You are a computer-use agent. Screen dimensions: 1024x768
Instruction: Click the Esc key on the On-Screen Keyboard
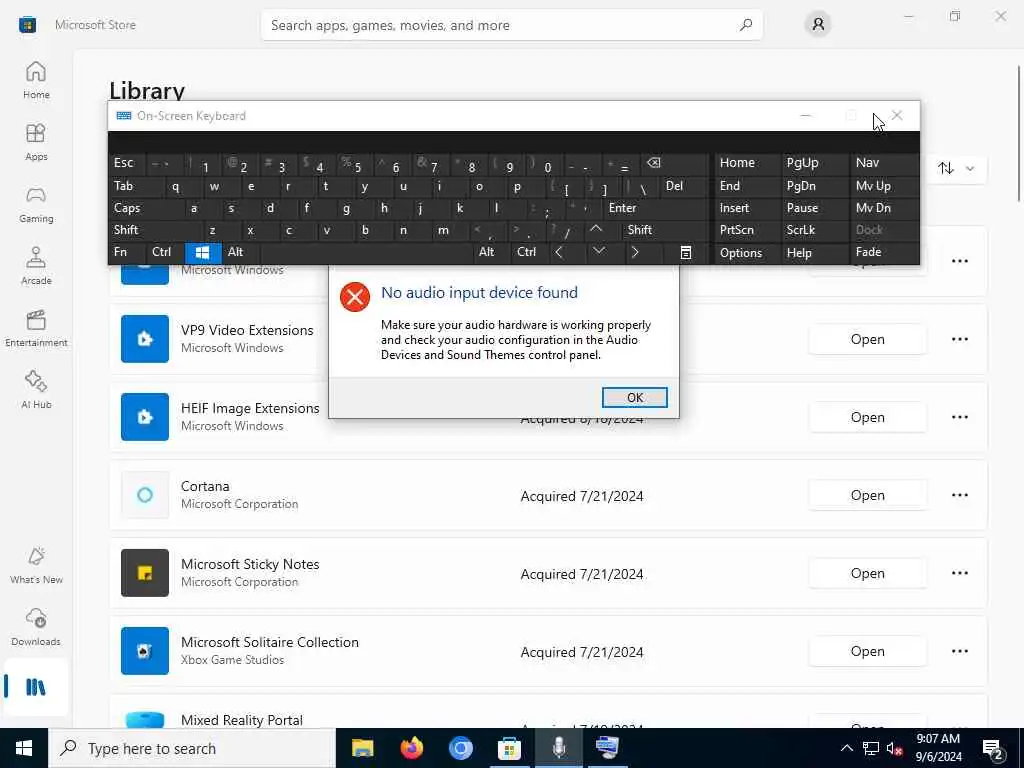[x=127, y=163]
